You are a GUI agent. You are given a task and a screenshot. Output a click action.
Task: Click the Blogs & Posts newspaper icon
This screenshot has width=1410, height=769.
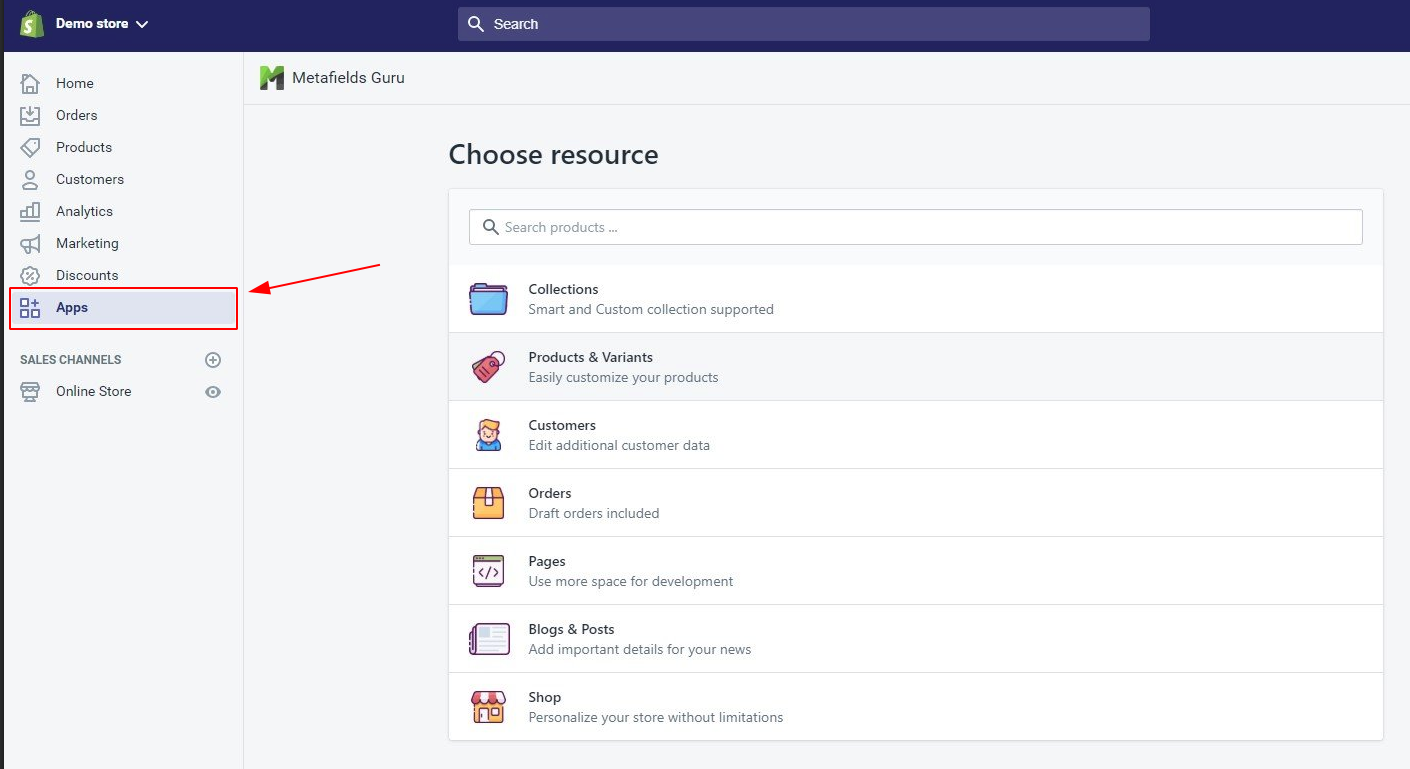coord(489,639)
